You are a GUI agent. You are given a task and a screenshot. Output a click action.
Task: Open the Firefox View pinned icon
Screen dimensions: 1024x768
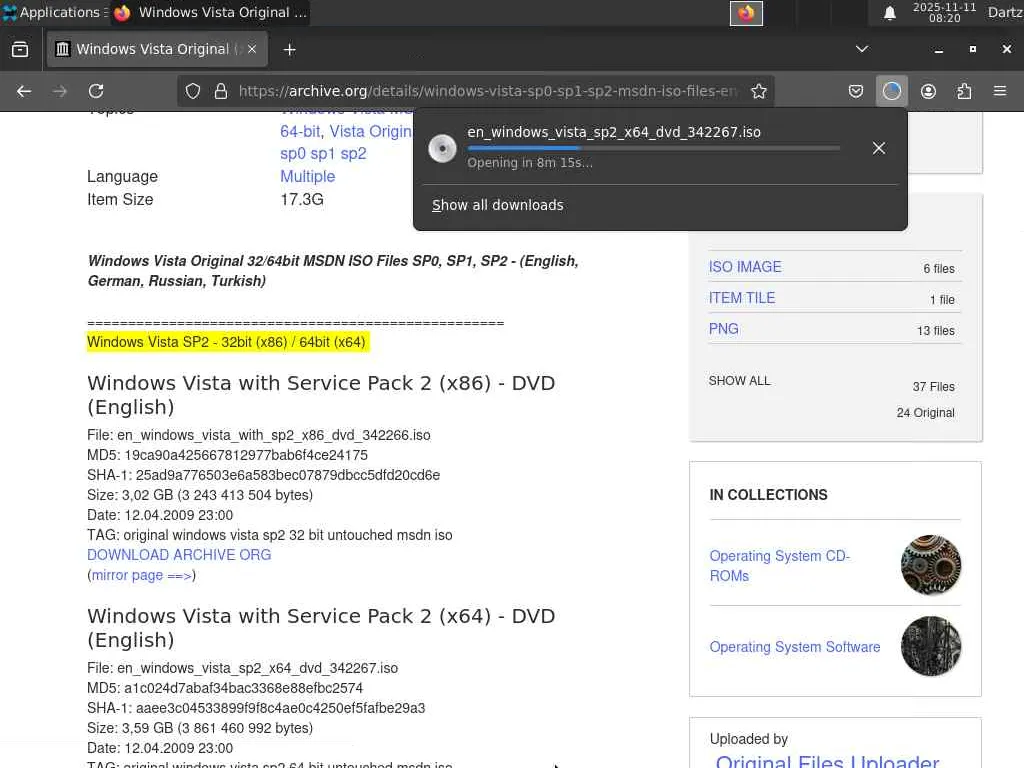click(20, 49)
